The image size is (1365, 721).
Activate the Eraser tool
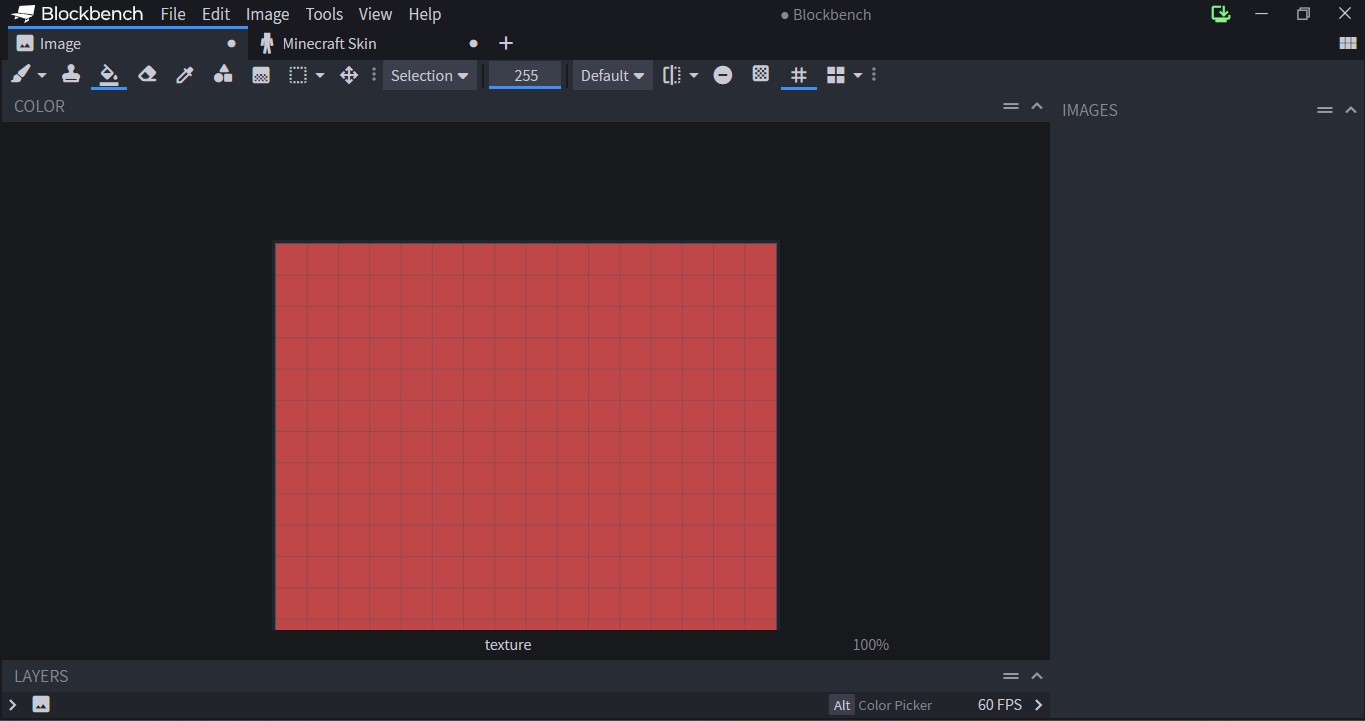click(146, 75)
